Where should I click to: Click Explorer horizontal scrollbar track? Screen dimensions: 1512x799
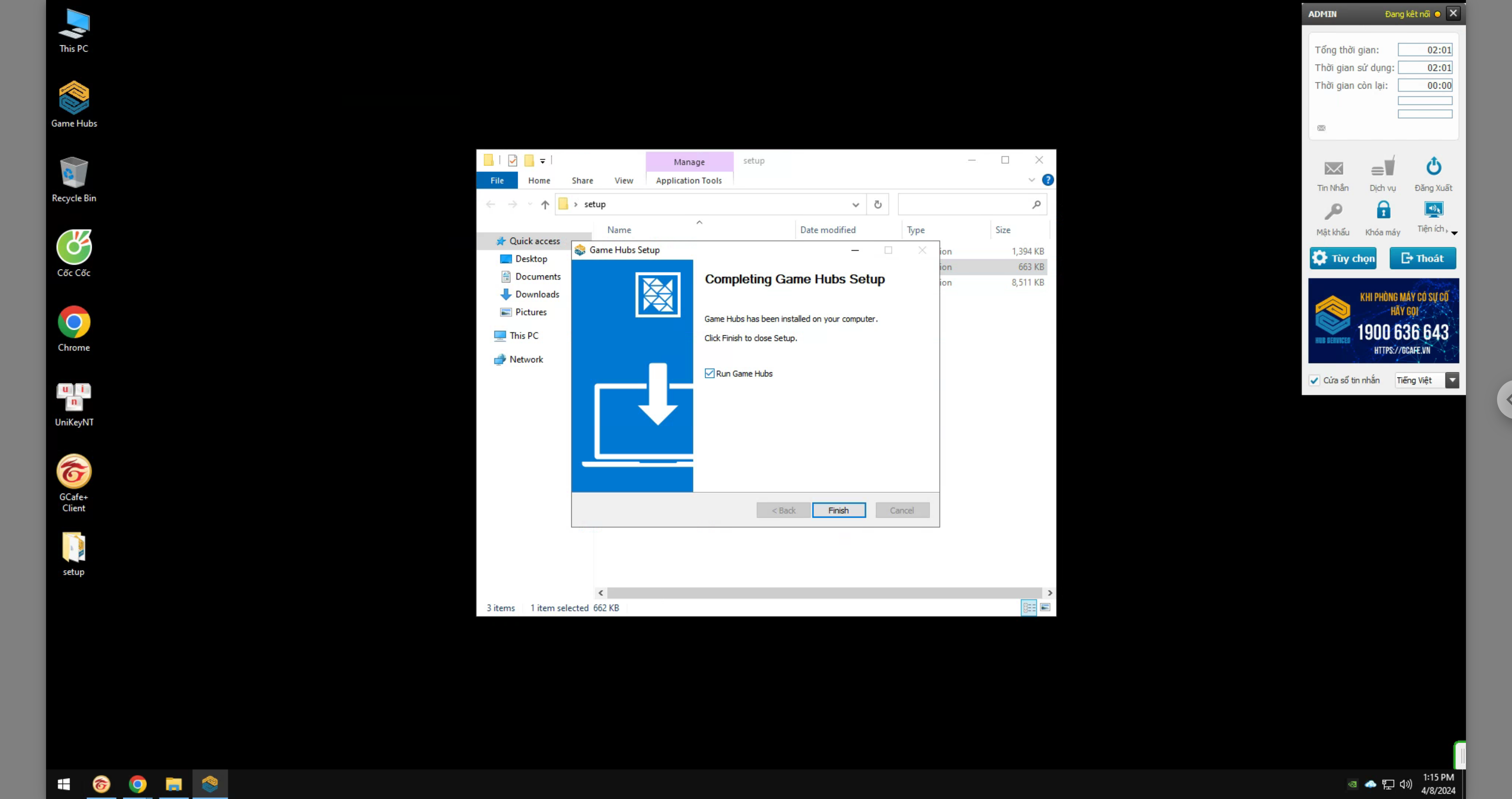[825, 593]
